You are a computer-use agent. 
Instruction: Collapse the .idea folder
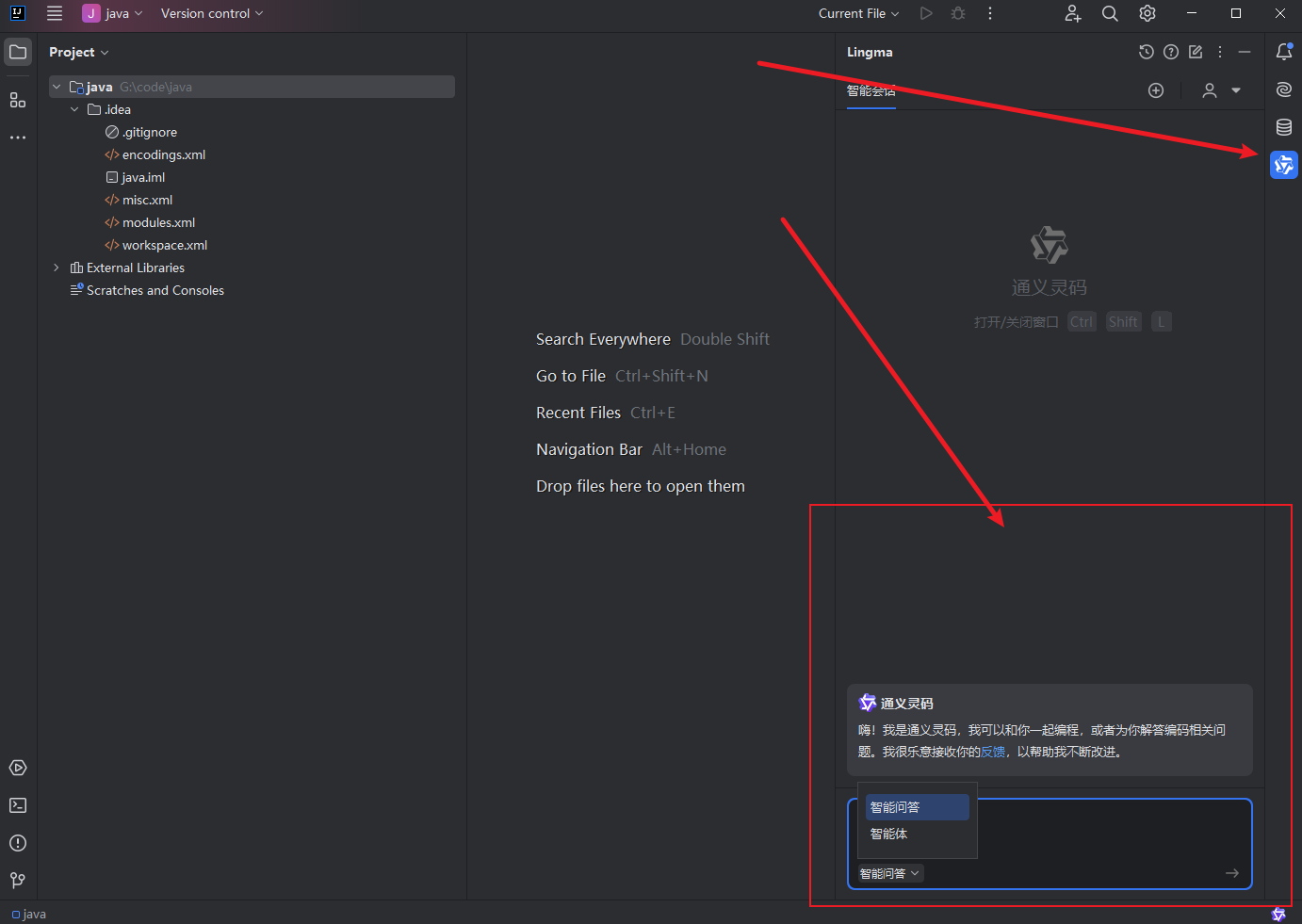(74, 109)
